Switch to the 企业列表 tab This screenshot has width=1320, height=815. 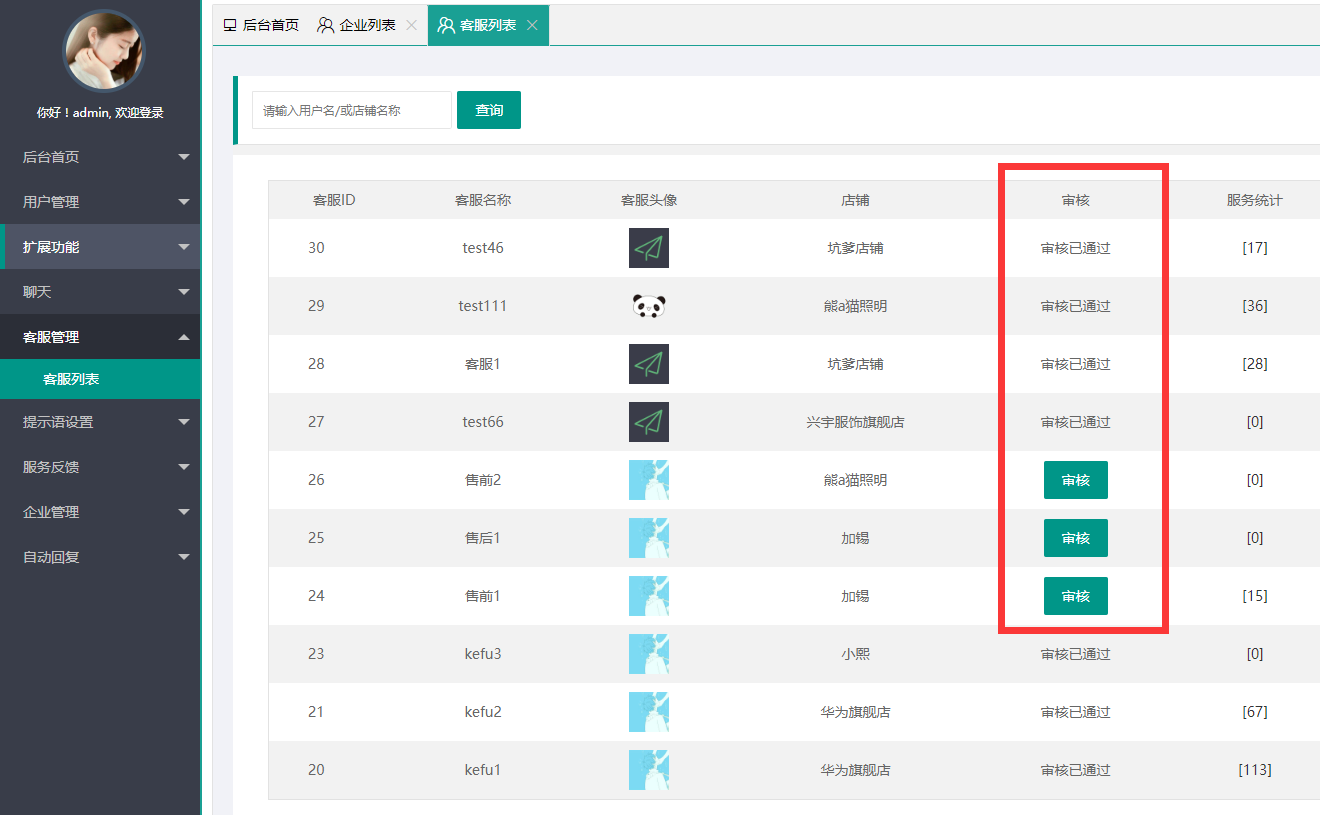point(358,25)
